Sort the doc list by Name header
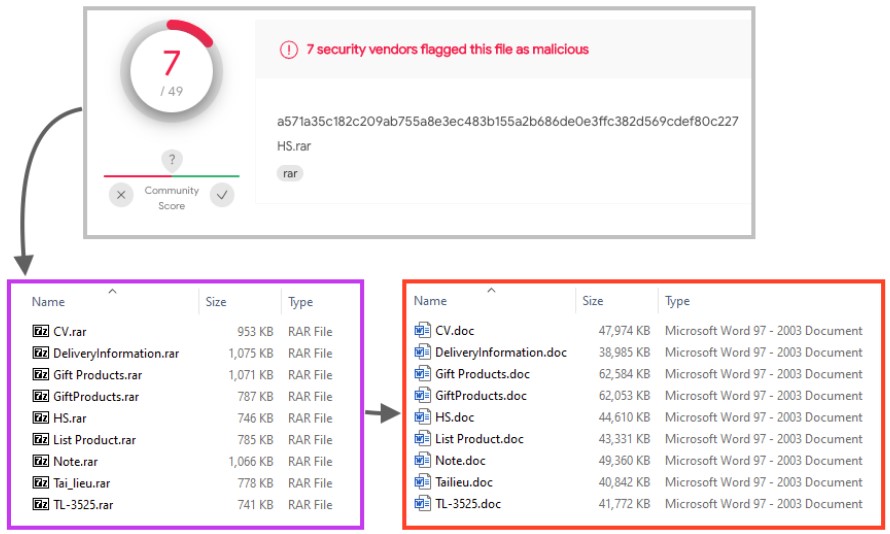Viewport: 890px width, 534px height. pyautogui.click(x=430, y=301)
